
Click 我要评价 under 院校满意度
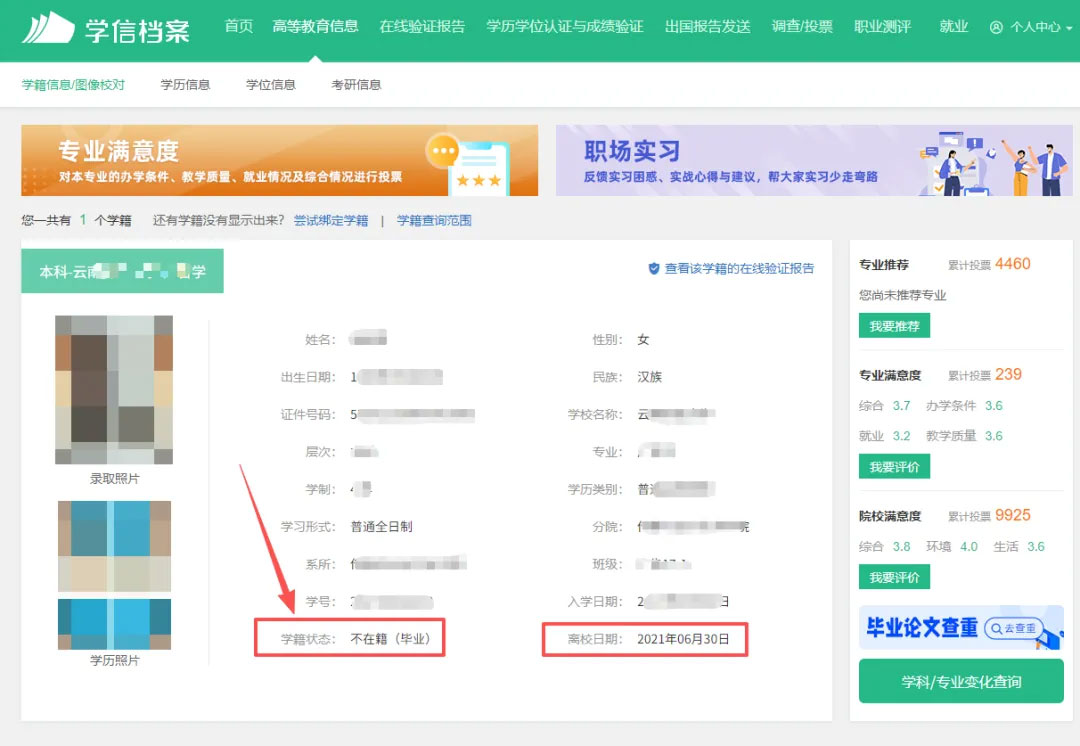894,577
